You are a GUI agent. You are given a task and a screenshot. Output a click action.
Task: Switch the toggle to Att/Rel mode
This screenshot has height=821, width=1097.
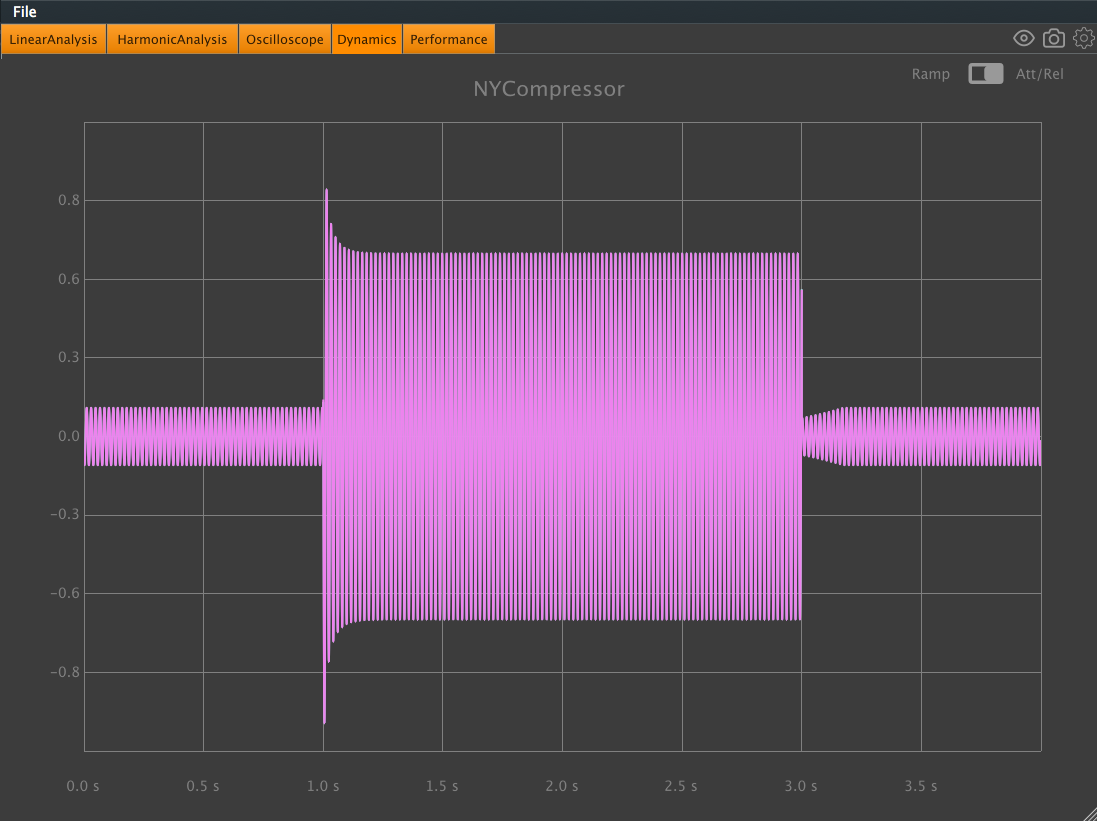pyautogui.click(x=993, y=73)
